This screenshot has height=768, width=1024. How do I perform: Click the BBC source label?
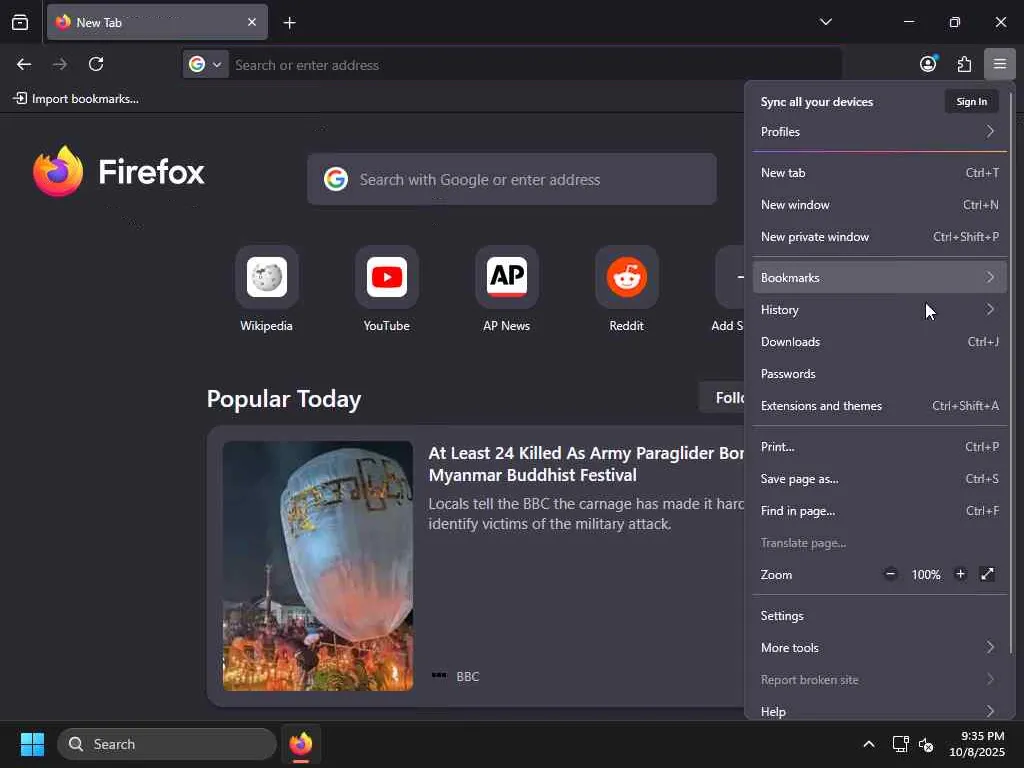tap(468, 677)
